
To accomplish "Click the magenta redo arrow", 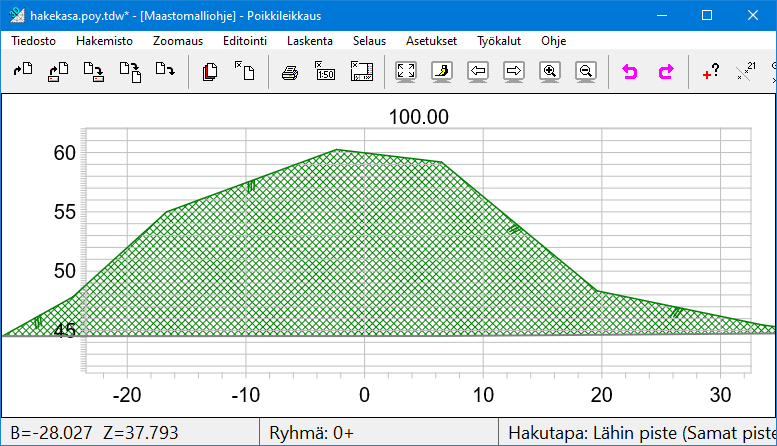I will (666, 72).
